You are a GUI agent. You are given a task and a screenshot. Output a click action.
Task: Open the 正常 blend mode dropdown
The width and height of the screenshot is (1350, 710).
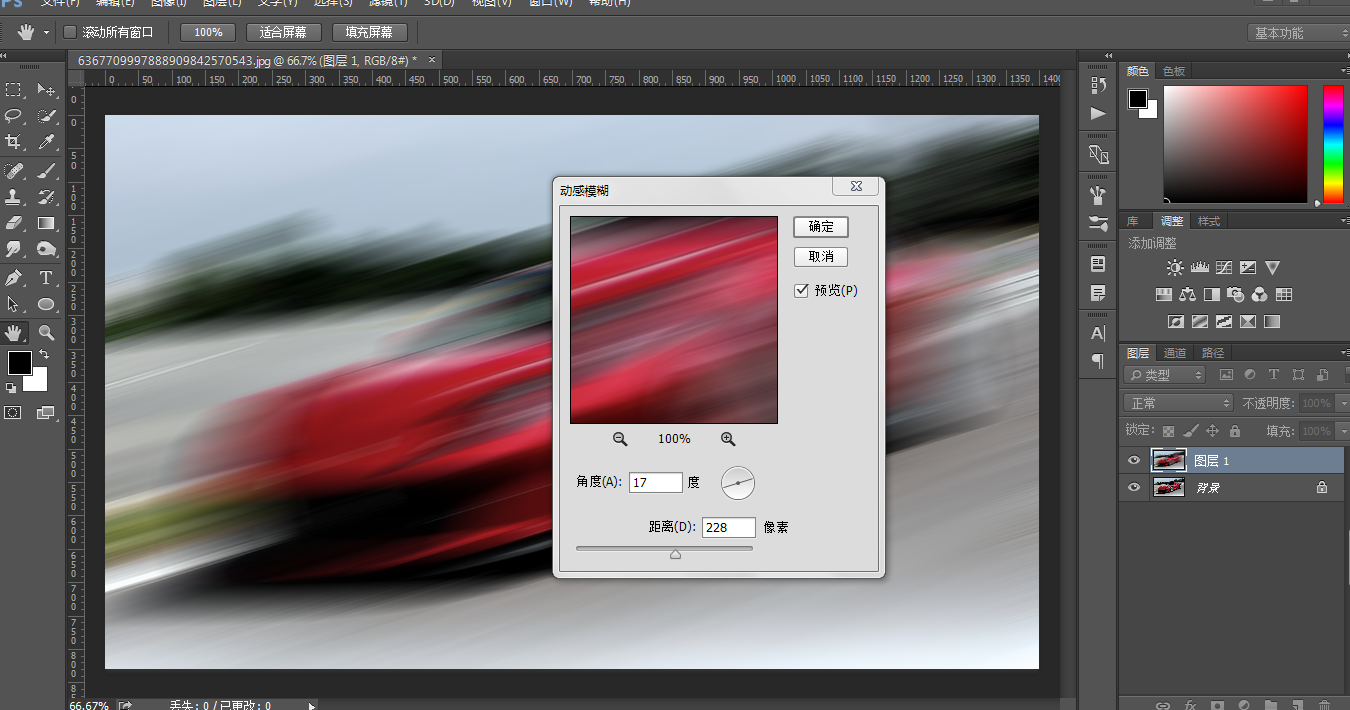[x=1179, y=403]
